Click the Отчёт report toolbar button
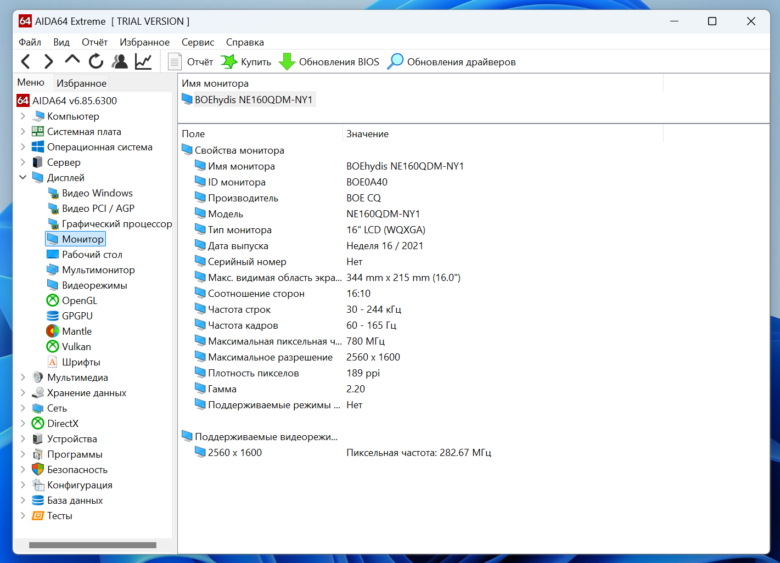 191,62
